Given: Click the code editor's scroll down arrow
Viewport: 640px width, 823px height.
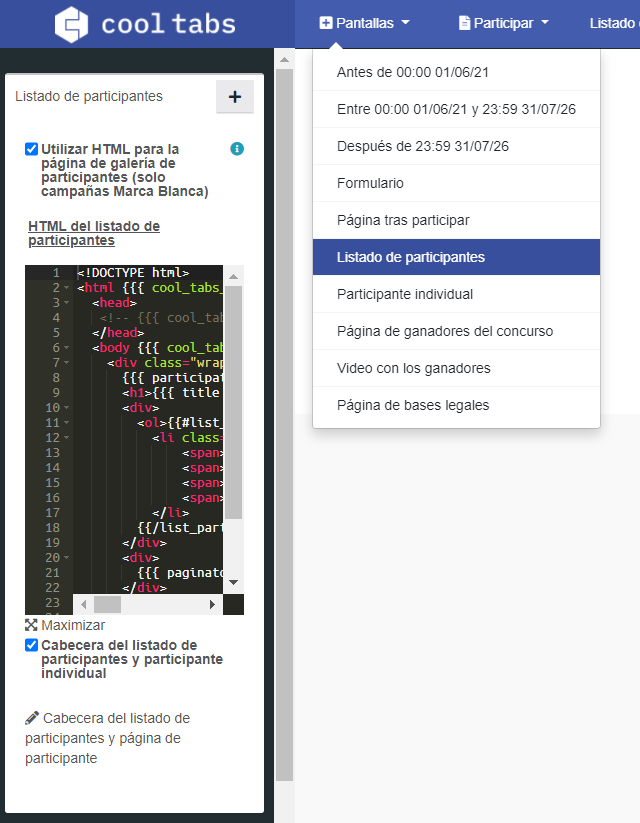Looking at the screenshot, I should (x=233, y=582).
